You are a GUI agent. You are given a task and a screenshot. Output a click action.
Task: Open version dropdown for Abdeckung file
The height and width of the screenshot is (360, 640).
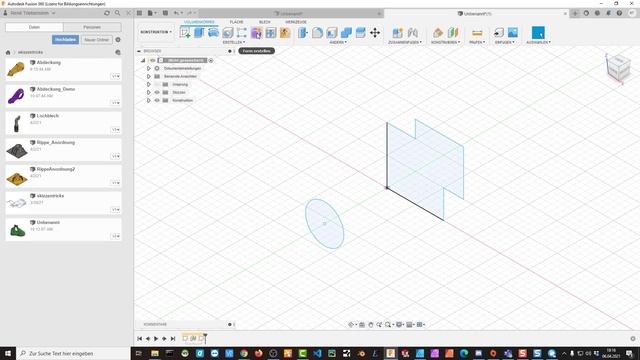[116, 76]
